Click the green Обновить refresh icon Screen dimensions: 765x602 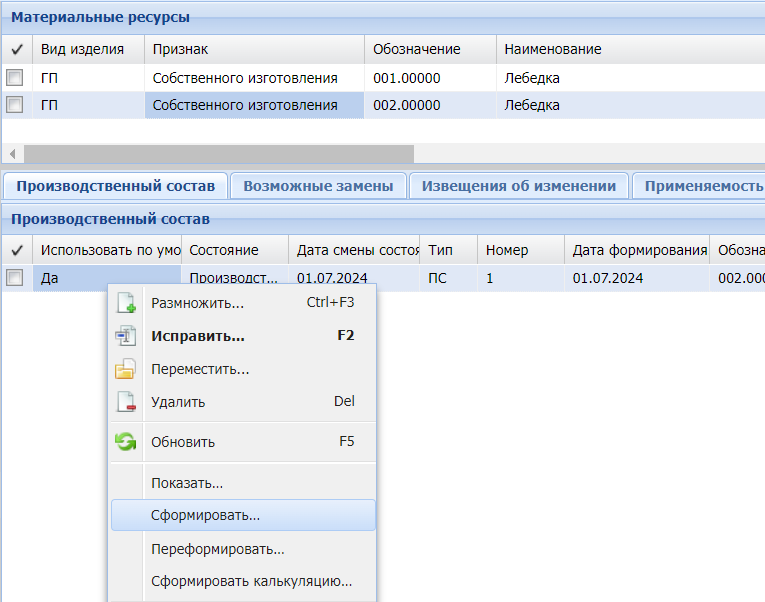coord(125,442)
